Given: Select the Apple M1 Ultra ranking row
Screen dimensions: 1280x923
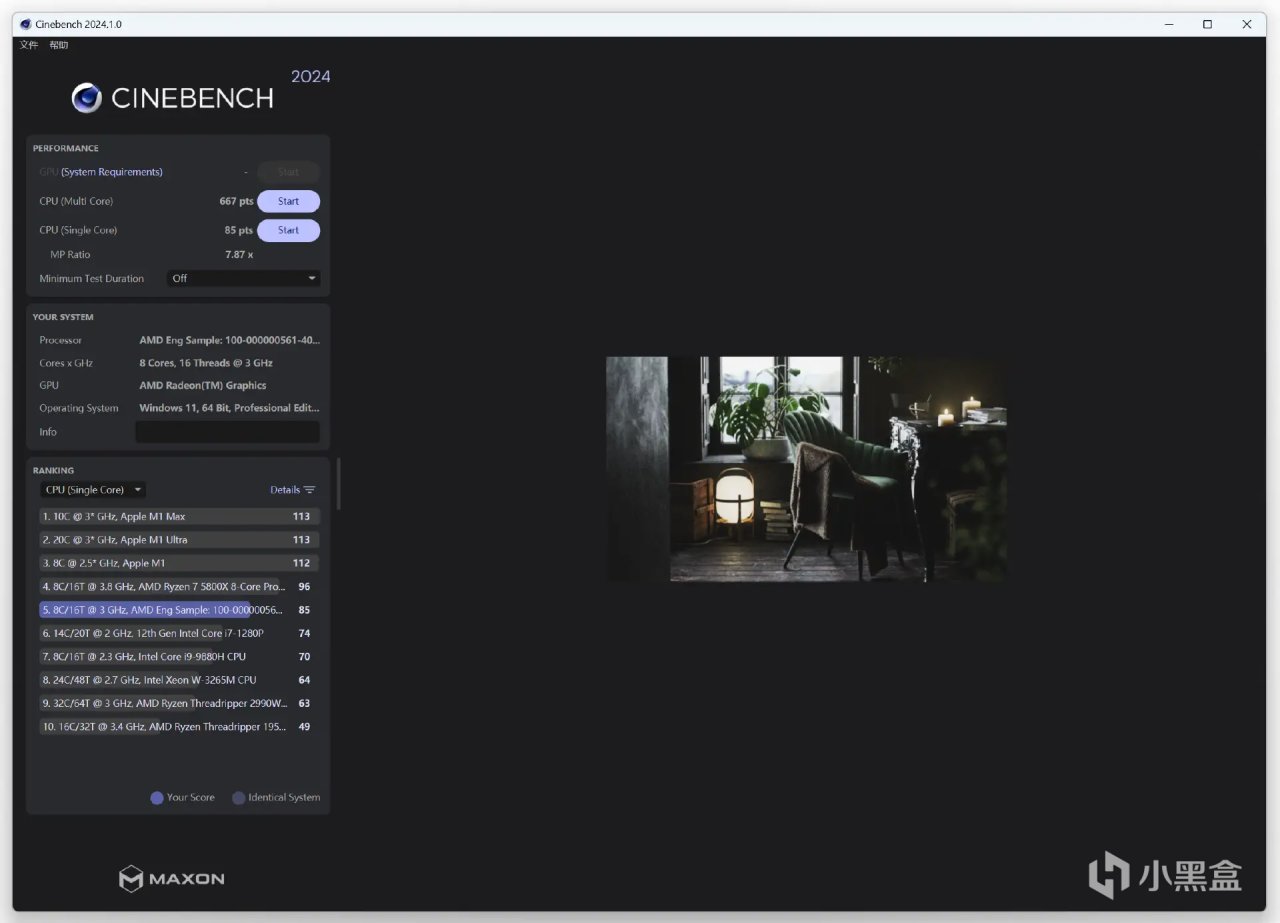Looking at the screenshot, I should tap(179, 540).
